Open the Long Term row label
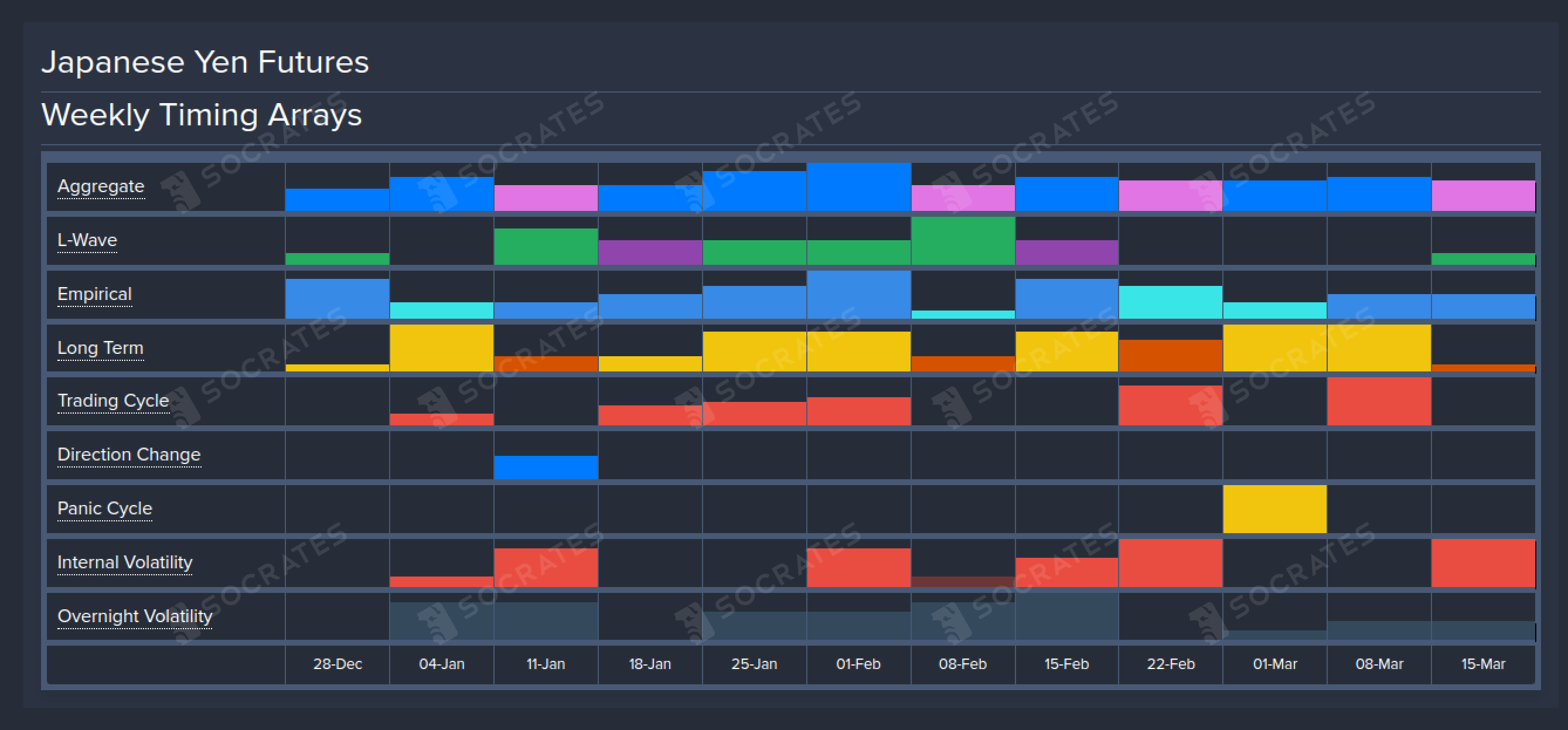This screenshot has width=1568, height=730. pyautogui.click(x=100, y=347)
